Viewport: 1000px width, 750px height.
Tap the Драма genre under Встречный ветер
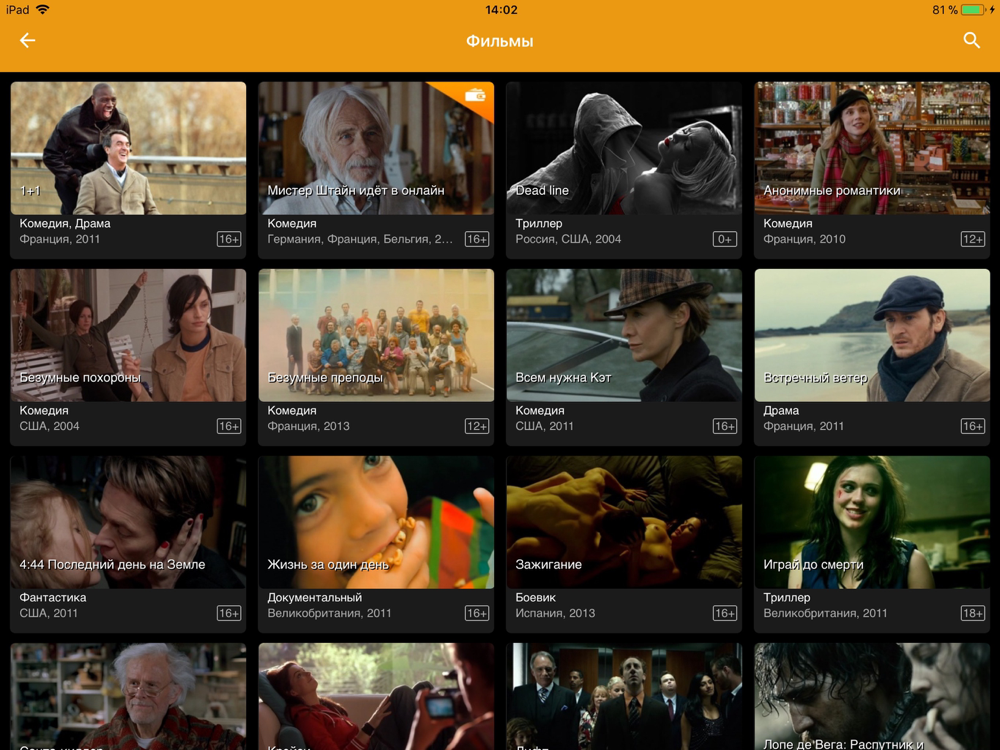pyautogui.click(x=781, y=410)
